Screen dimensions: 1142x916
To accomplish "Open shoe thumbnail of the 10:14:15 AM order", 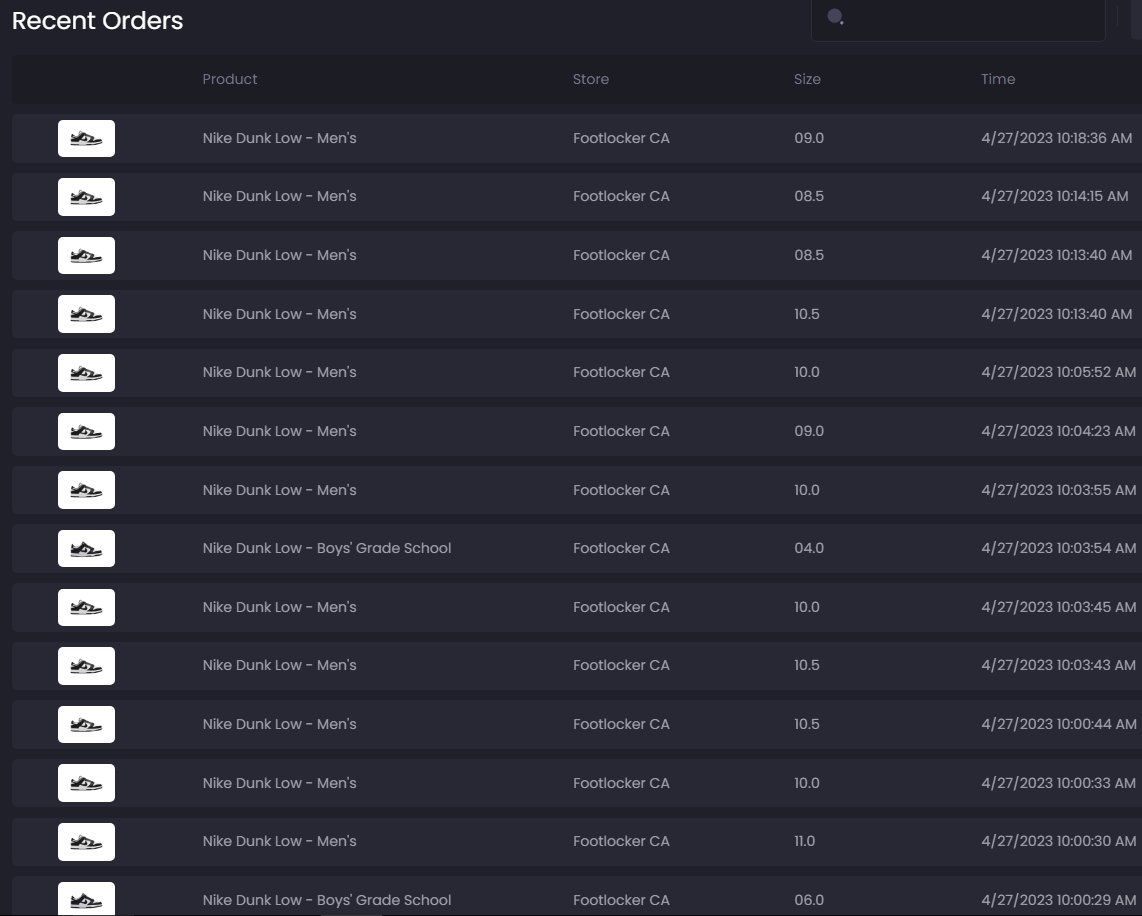I will click(x=87, y=197).
